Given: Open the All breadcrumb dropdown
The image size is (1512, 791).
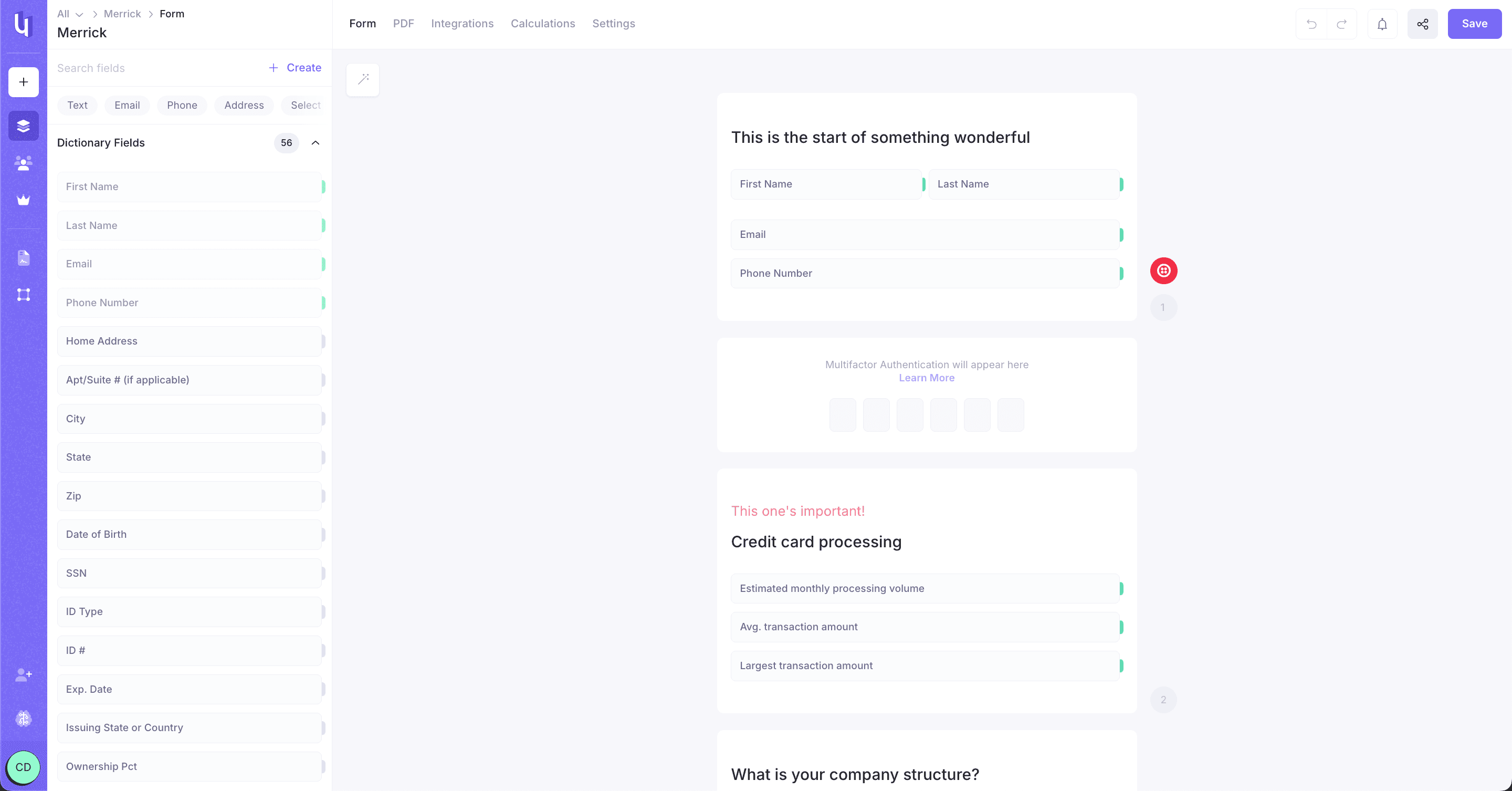Looking at the screenshot, I should 69,14.
